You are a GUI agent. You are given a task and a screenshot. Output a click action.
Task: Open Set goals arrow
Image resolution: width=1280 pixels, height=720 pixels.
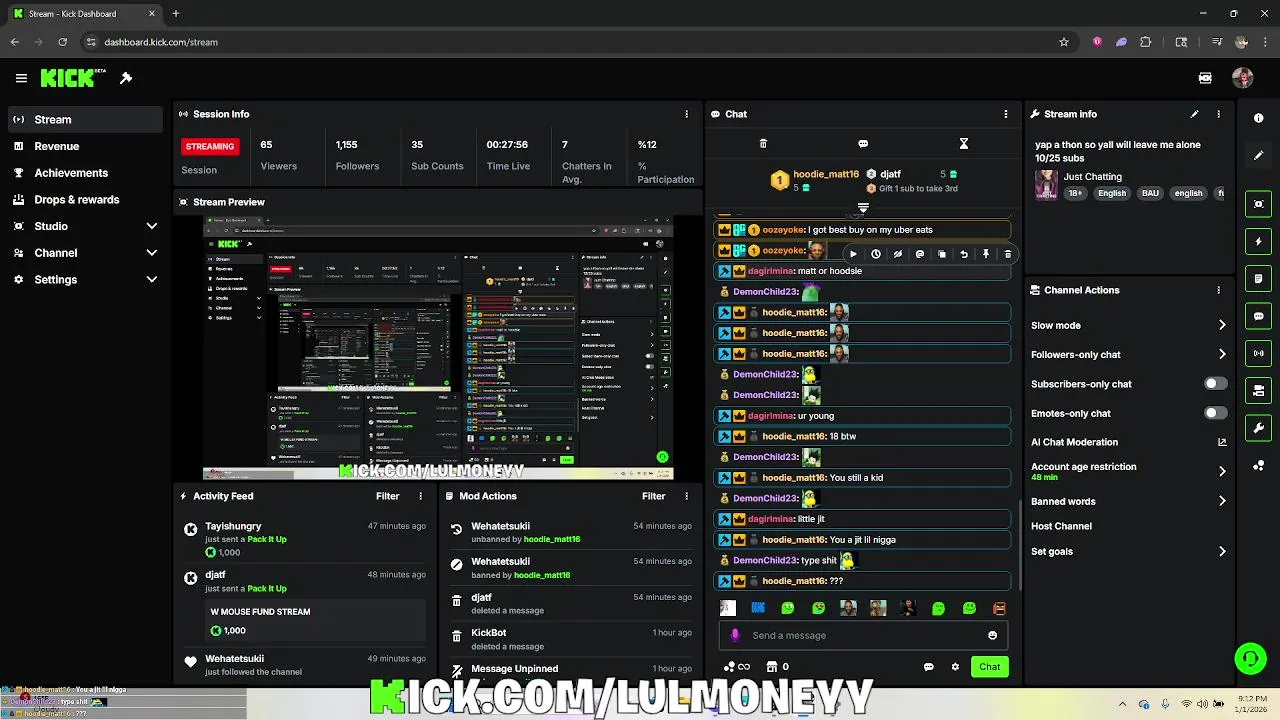click(1222, 551)
